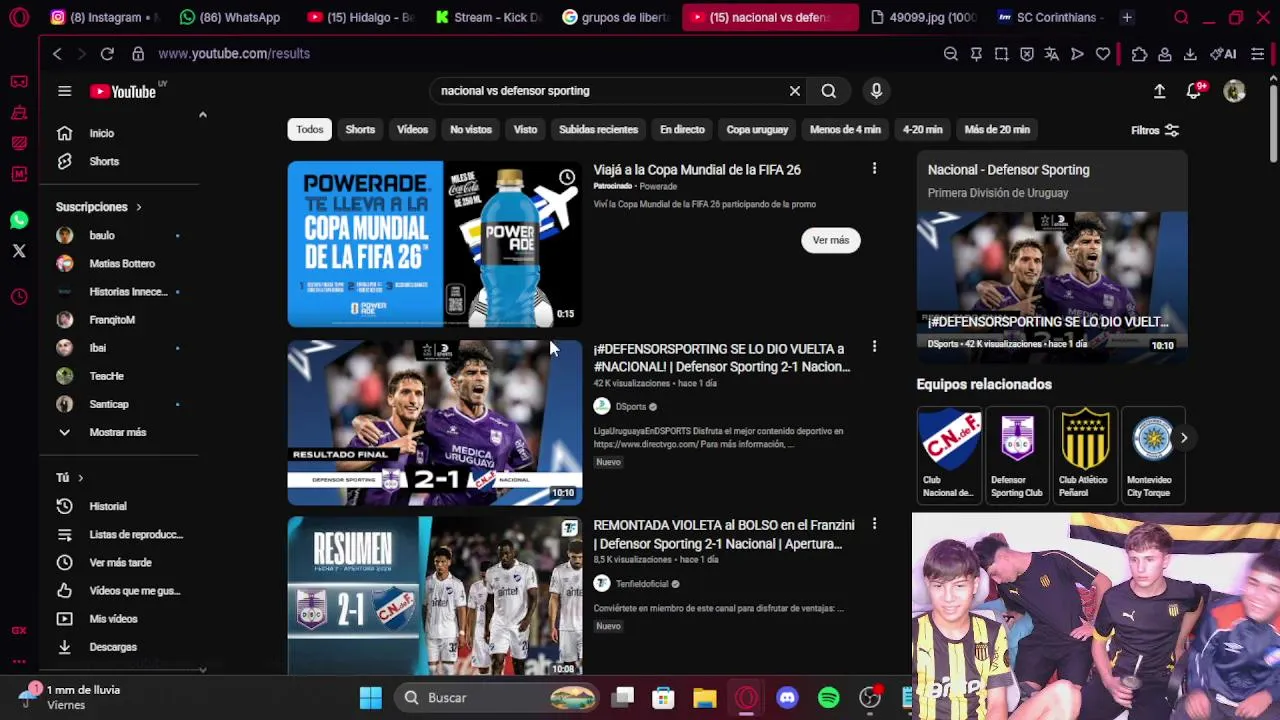Take a snapshot with the capture icon
The height and width of the screenshot is (720, 1280).
coord(1001,54)
